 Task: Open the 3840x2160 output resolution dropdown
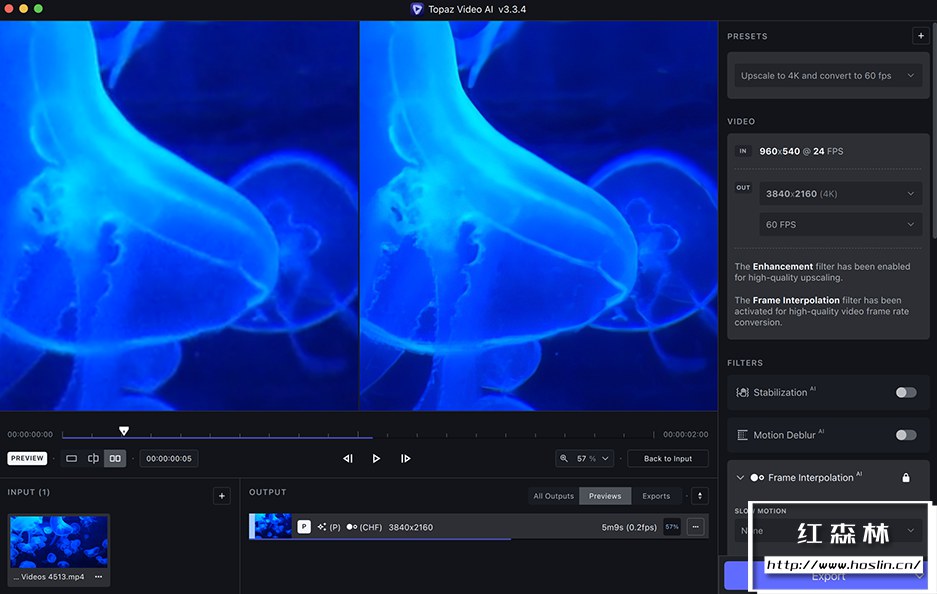pos(840,193)
